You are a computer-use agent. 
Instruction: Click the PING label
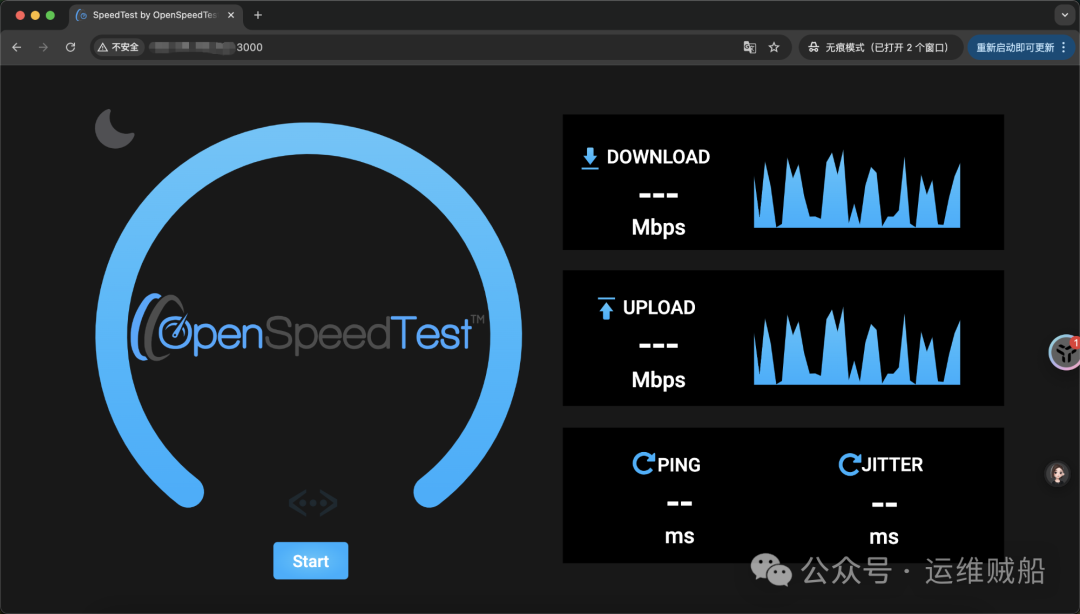point(679,465)
